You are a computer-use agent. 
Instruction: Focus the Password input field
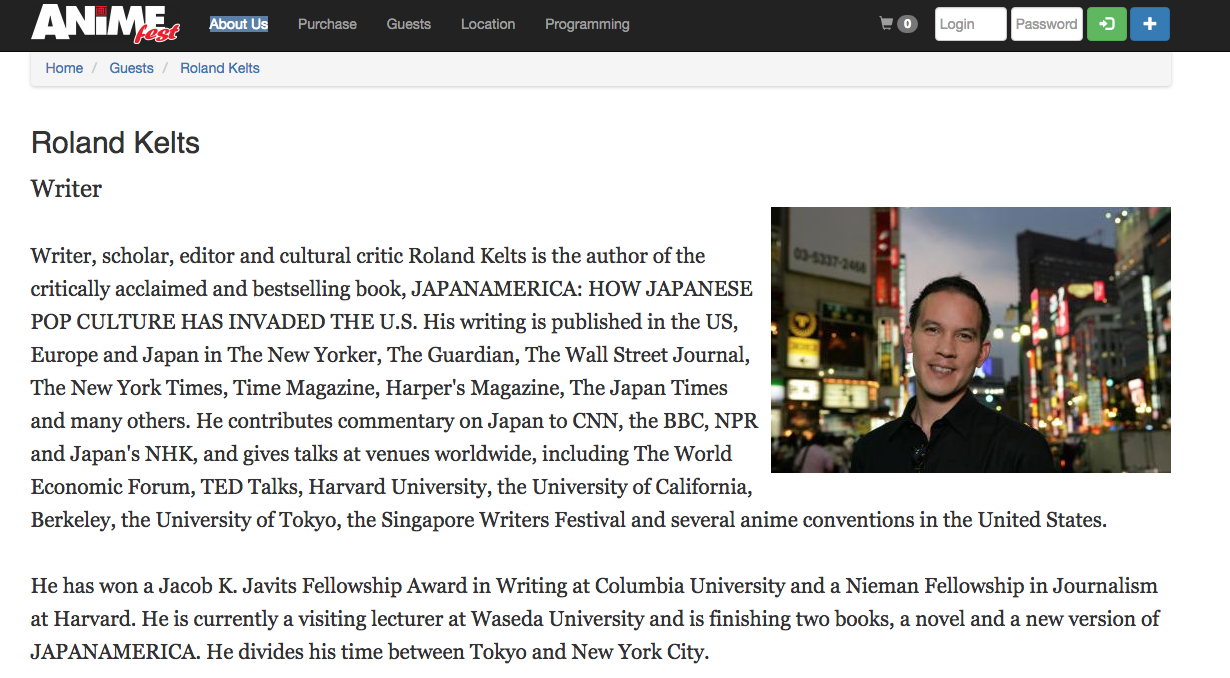tap(1047, 24)
